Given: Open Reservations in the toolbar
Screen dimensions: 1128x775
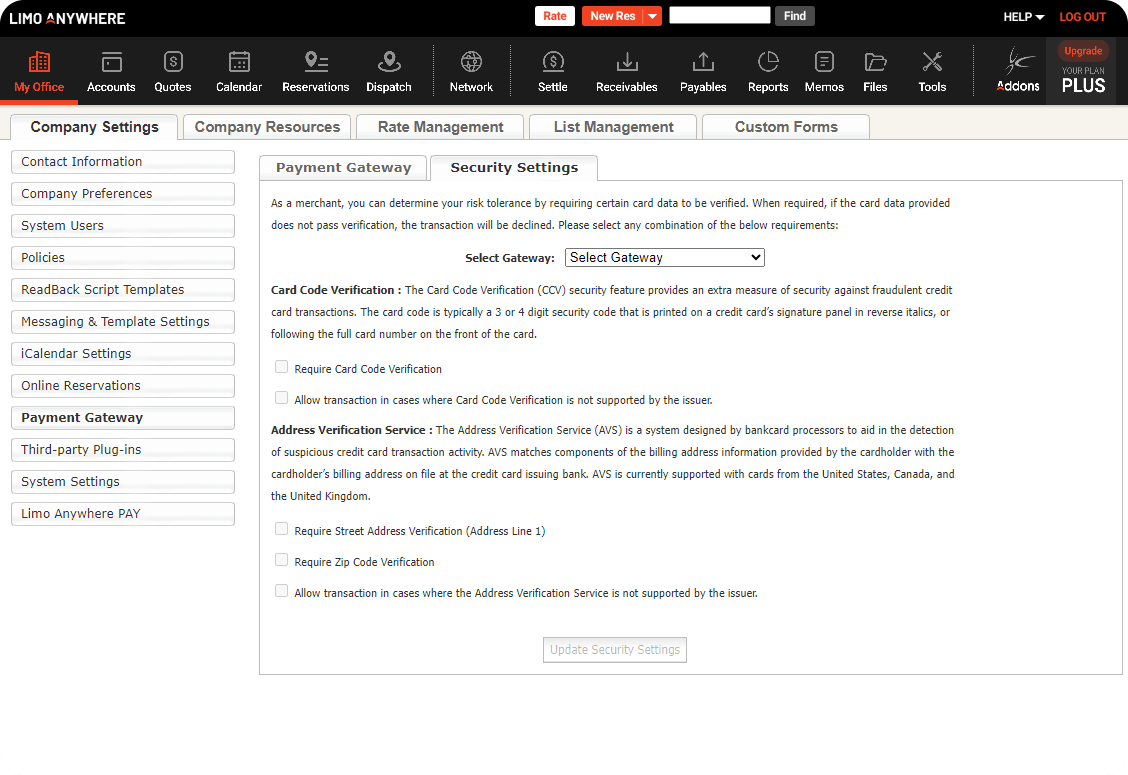Looking at the screenshot, I should point(316,71).
